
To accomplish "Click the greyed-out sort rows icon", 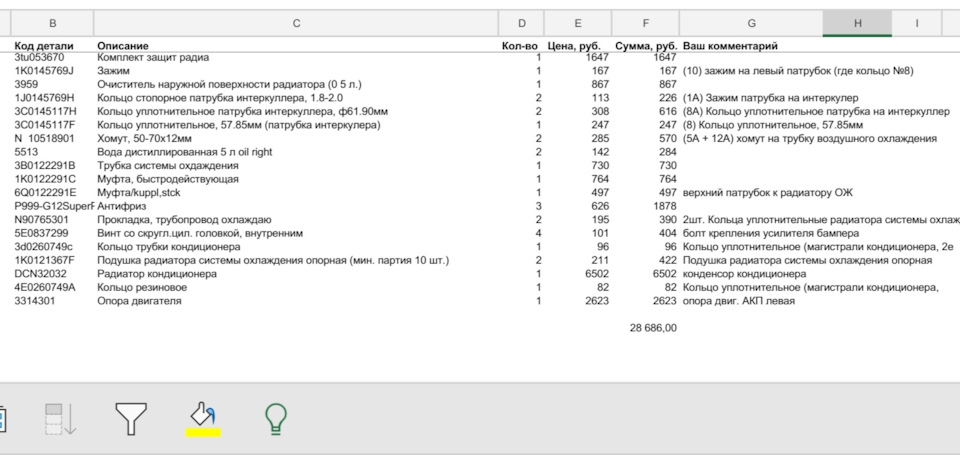I will tap(61, 419).
